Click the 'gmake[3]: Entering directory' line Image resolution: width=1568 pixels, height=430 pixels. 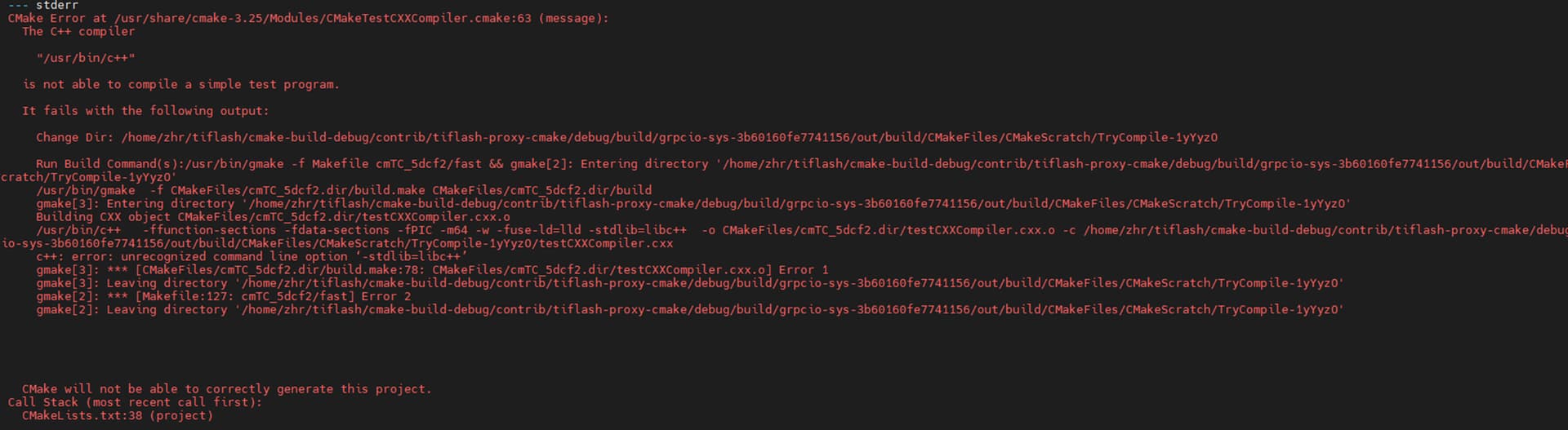(693, 203)
